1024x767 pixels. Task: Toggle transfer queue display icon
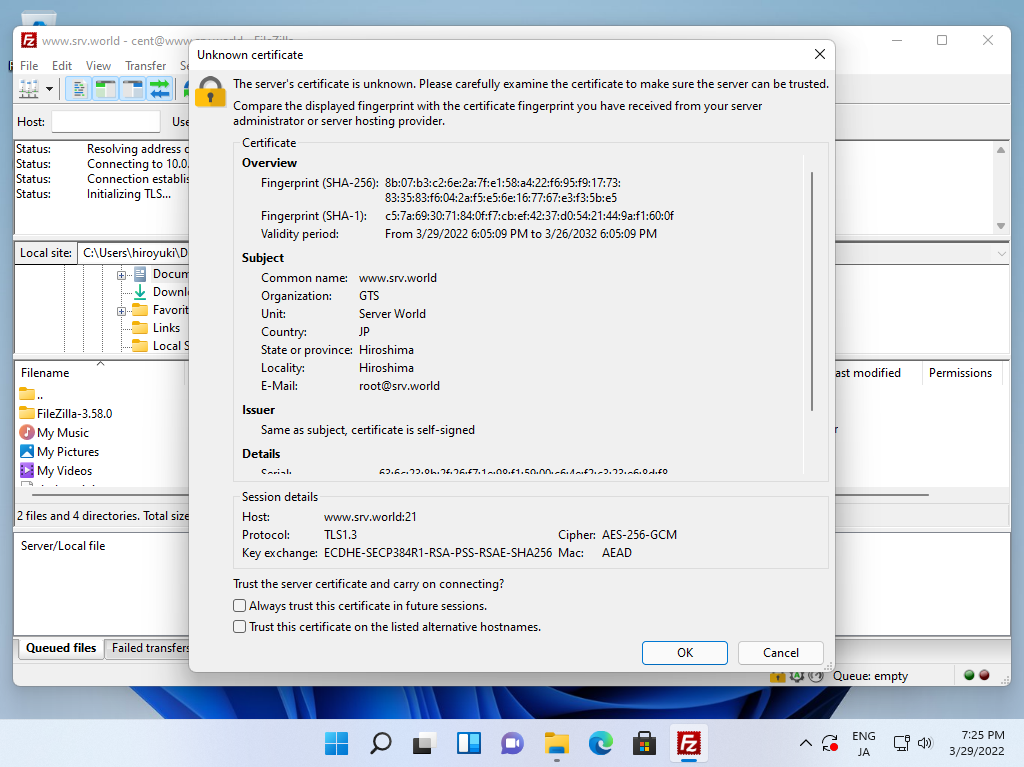click(159, 89)
